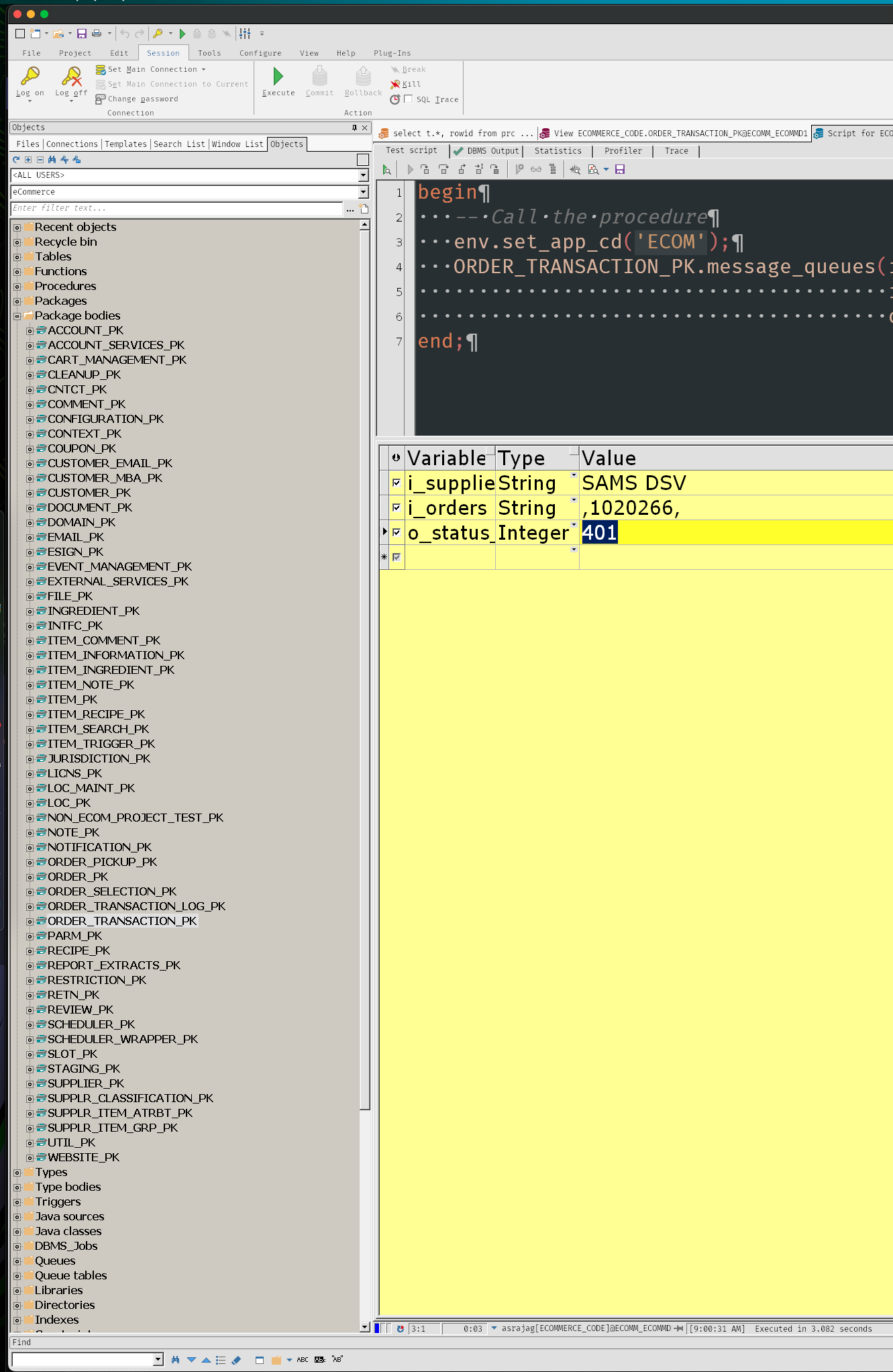Uncheck the i_orders variable checkbox
The height and width of the screenshot is (1372, 893).
397,507
